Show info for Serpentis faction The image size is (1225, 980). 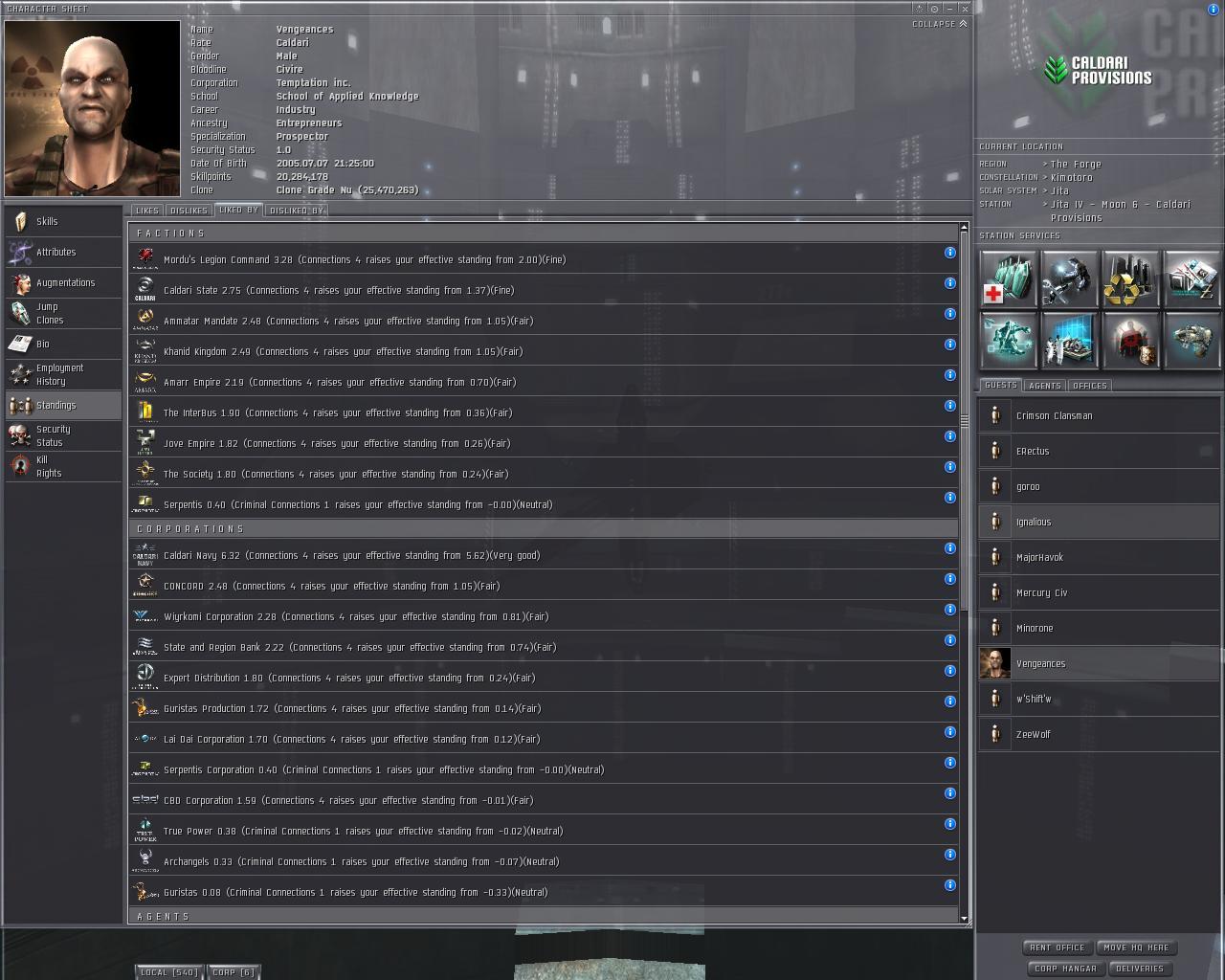950,498
